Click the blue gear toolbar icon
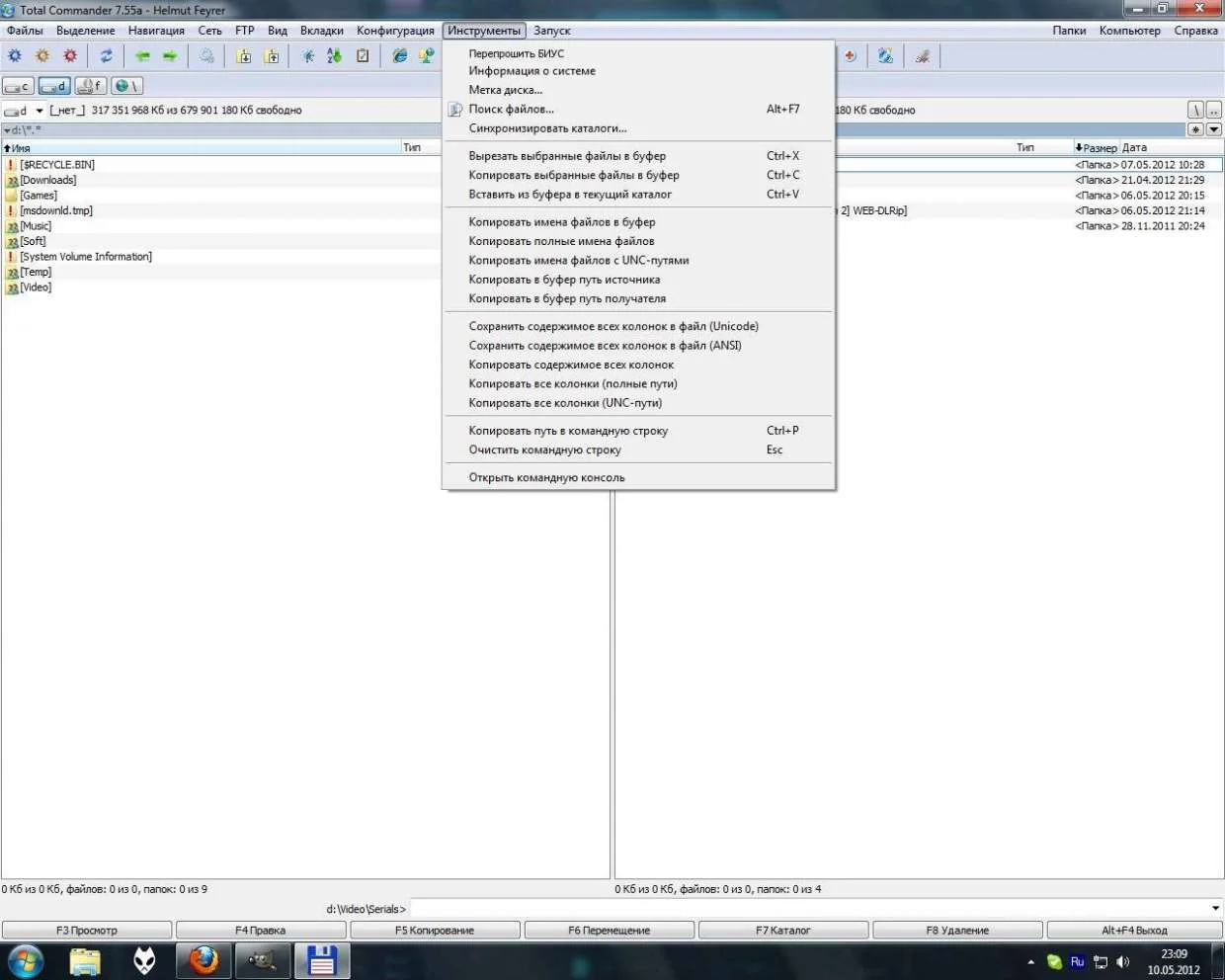This screenshot has width=1225, height=980. coord(15,56)
